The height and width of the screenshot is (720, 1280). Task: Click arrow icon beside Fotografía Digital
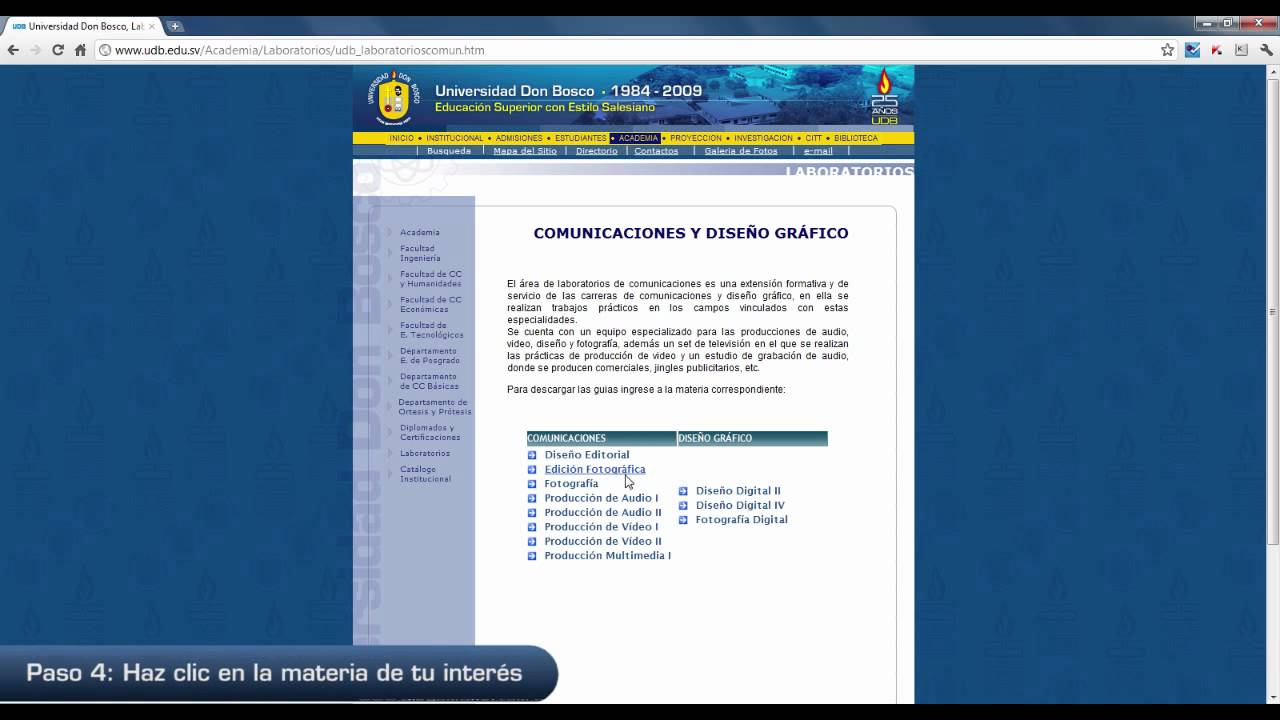[683, 520]
